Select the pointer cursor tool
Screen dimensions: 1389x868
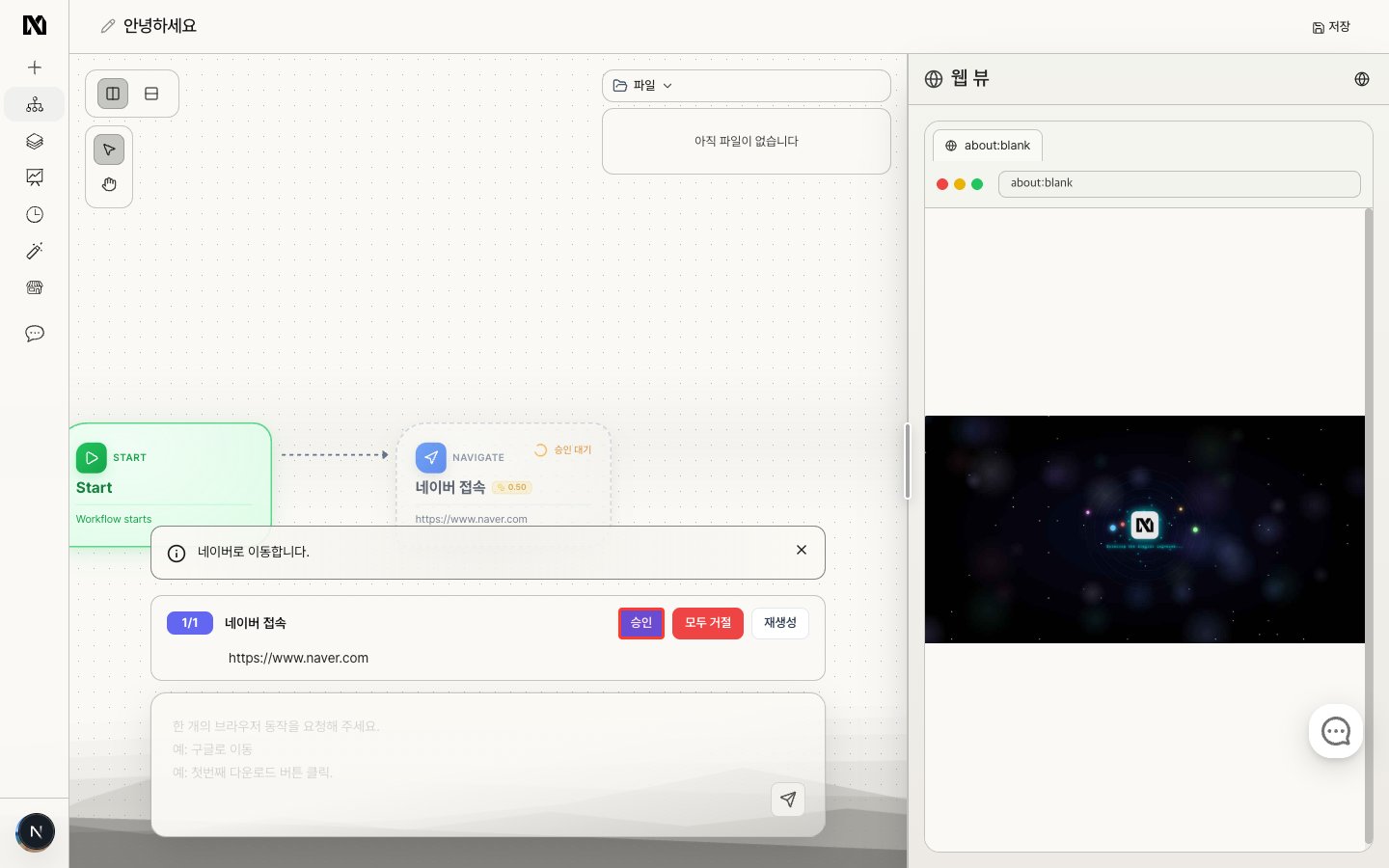coord(109,149)
